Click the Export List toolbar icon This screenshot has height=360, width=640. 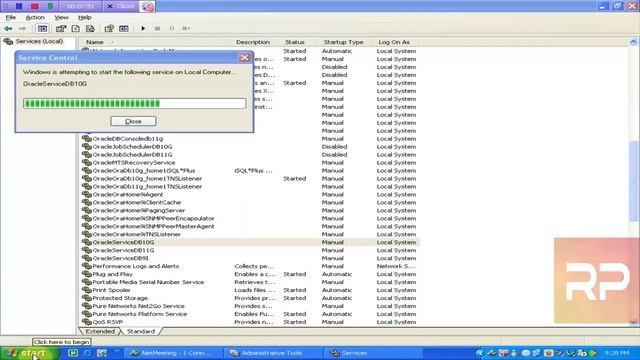tap(90, 29)
